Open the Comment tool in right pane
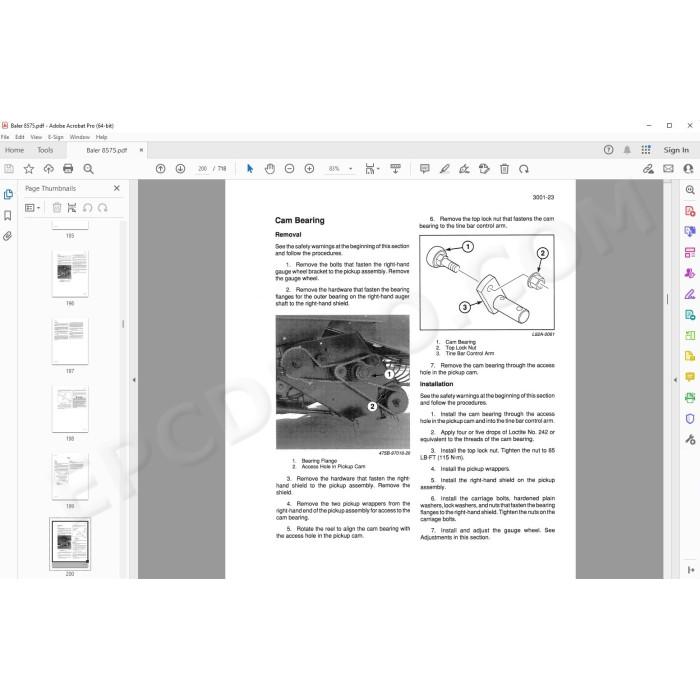 coord(690,377)
